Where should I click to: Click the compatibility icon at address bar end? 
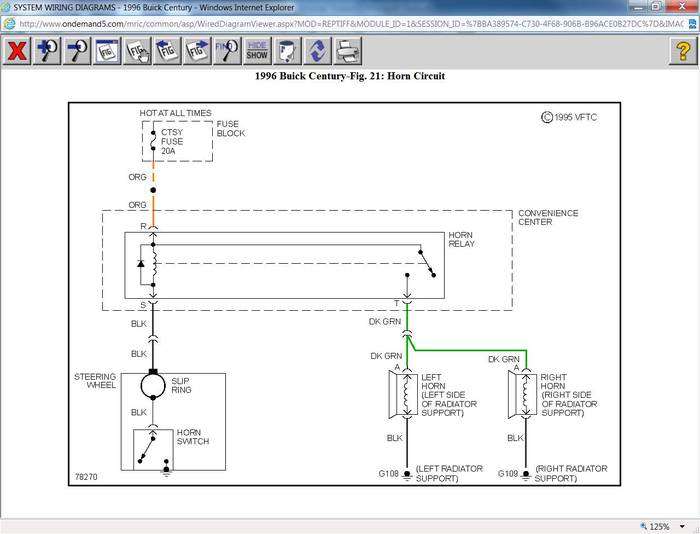coord(692,24)
